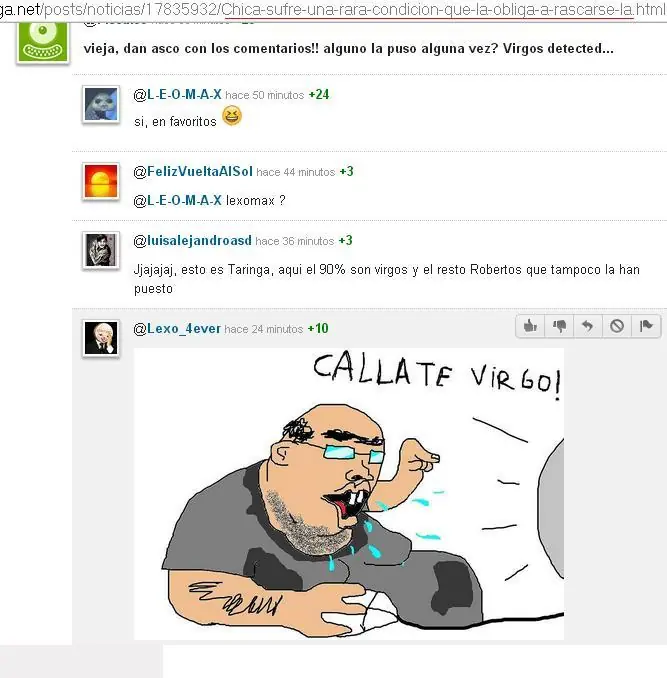Open the @FelizVueltaAlSol profile link

(193, 171)
